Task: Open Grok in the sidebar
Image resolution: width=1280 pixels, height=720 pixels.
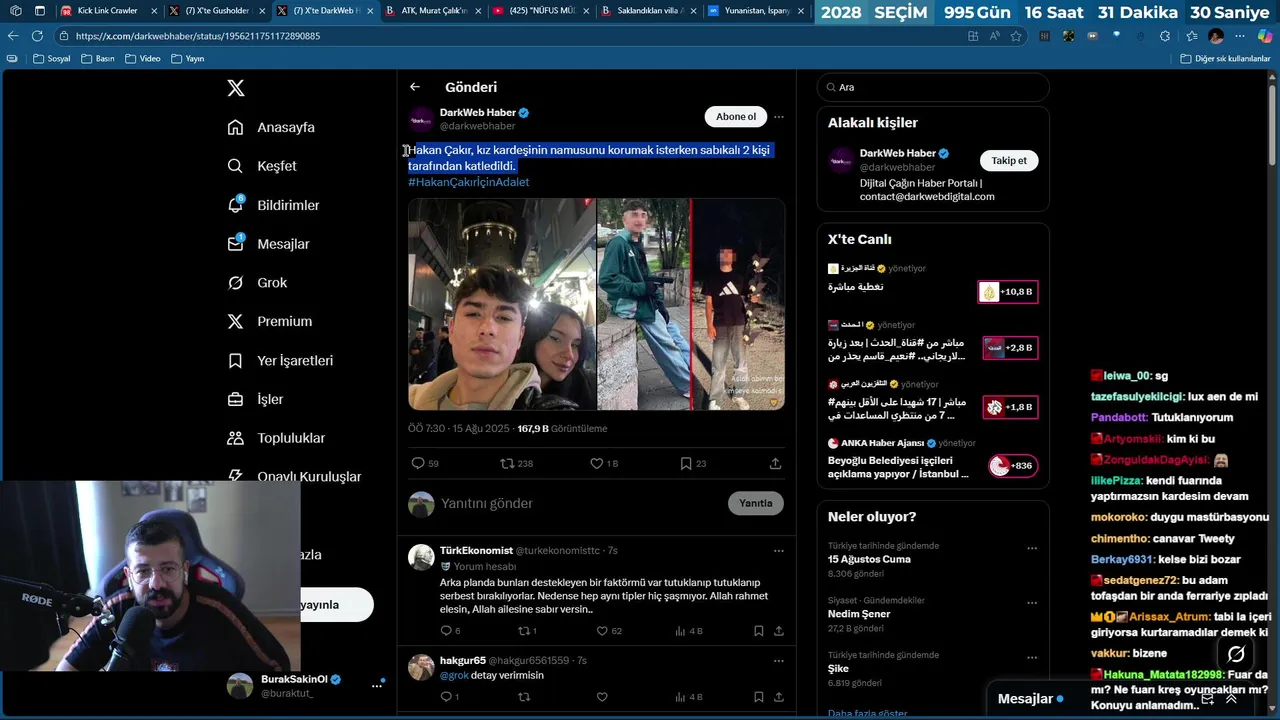Action: [x=257, y=283]
